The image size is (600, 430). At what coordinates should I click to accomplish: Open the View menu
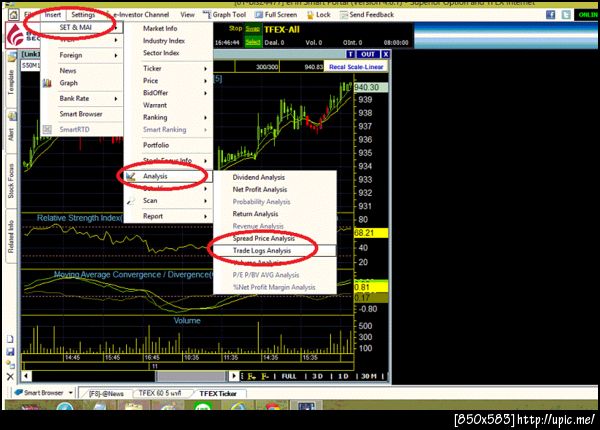(x=187, y=15)
